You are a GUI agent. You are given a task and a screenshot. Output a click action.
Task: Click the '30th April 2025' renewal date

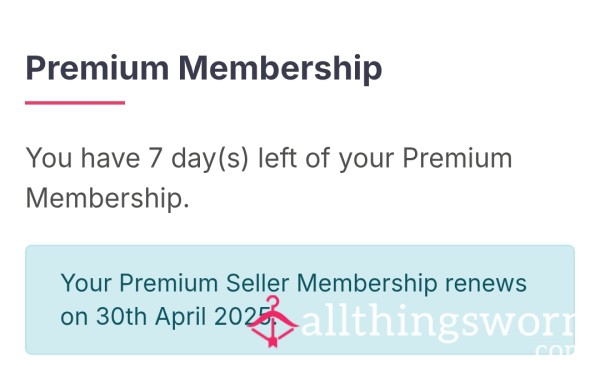click(x=186, y=316)
